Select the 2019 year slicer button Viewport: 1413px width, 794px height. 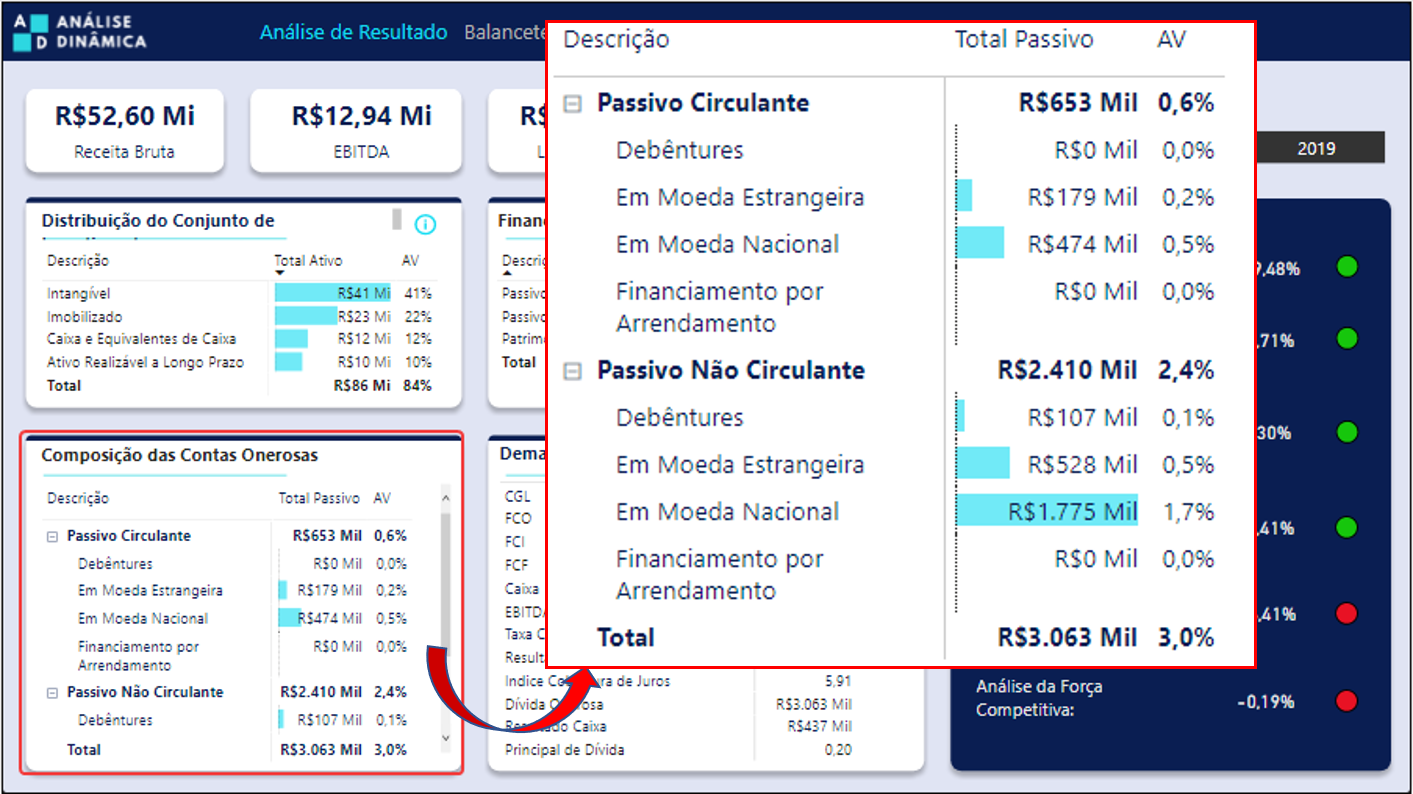coord(1316,148)
